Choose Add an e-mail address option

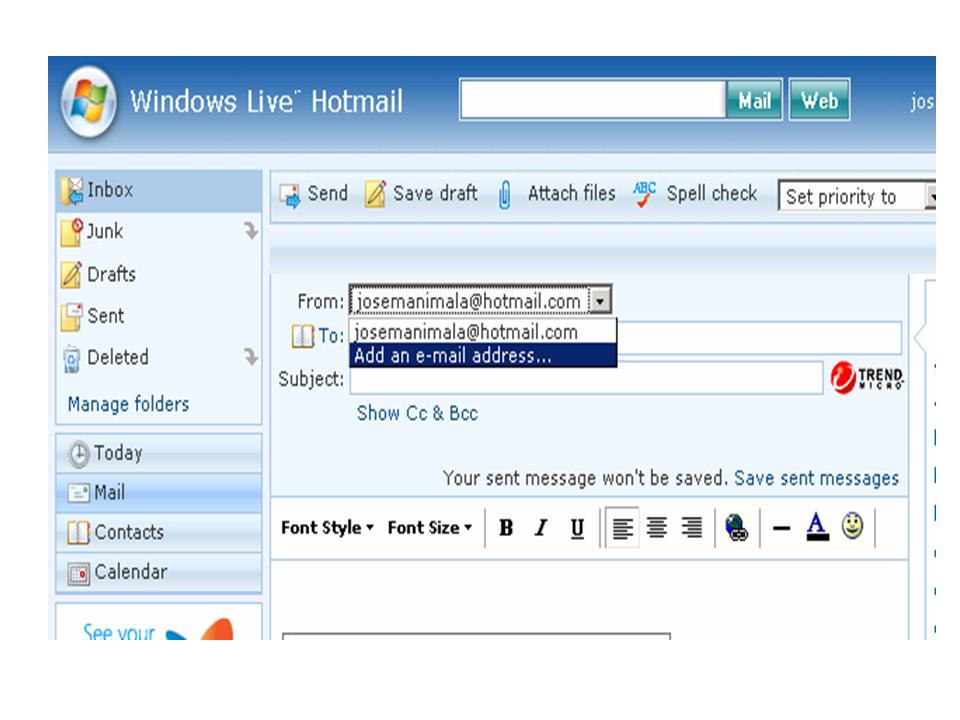click(482, 355)
